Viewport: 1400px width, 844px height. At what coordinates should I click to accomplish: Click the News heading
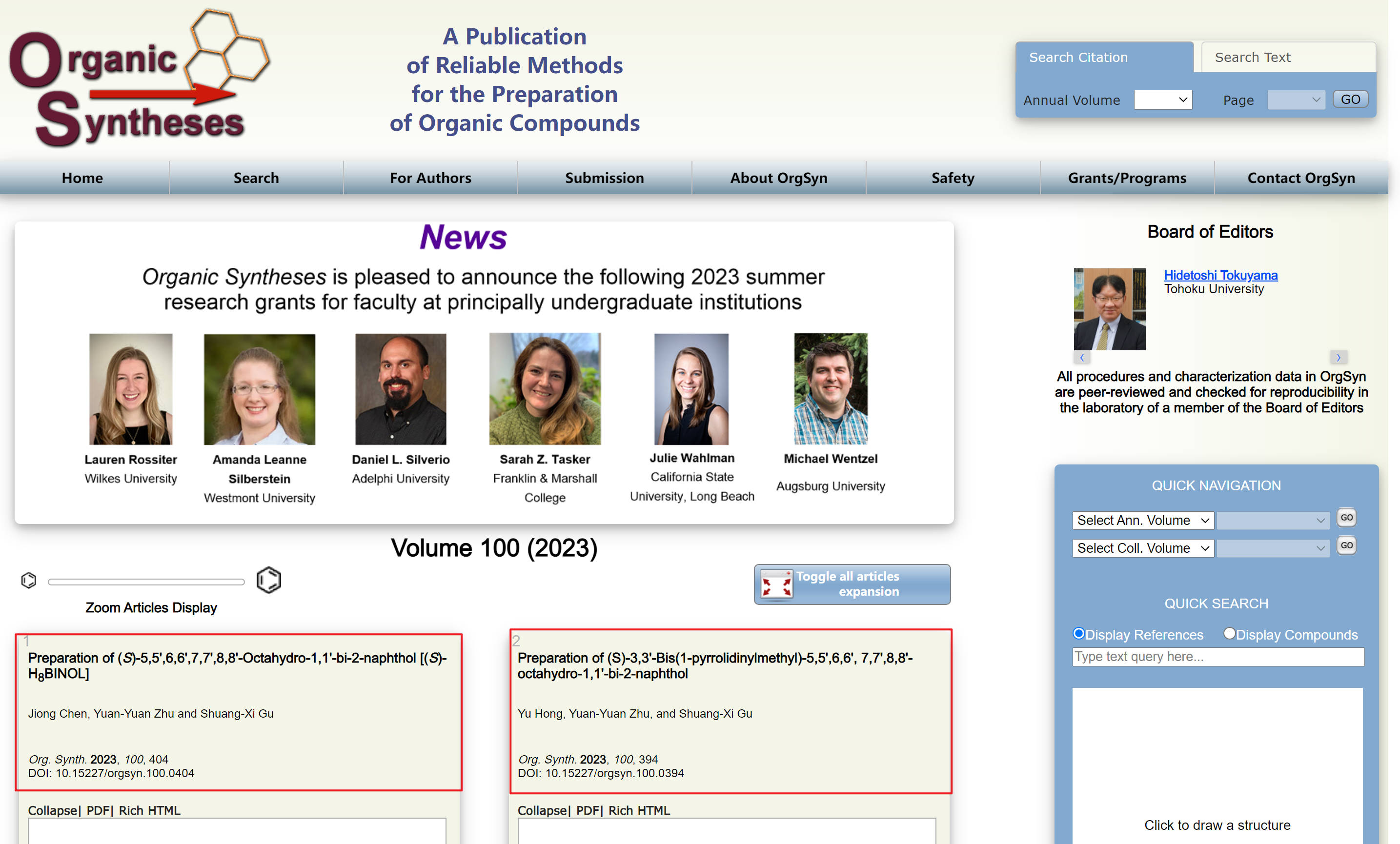click(x=463, y=238)
